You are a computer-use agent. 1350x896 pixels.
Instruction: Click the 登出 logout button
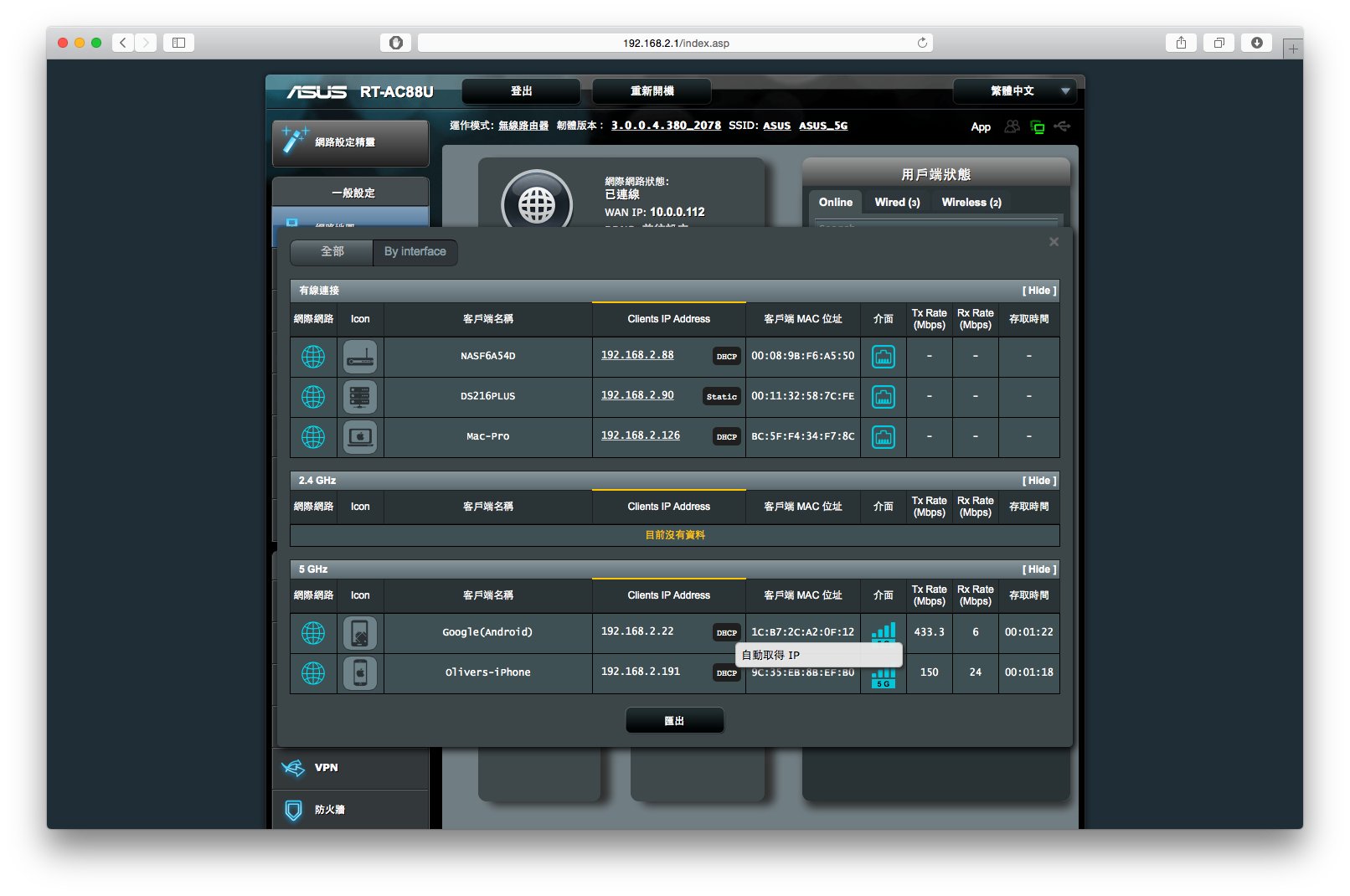click(x=522, y=91)
